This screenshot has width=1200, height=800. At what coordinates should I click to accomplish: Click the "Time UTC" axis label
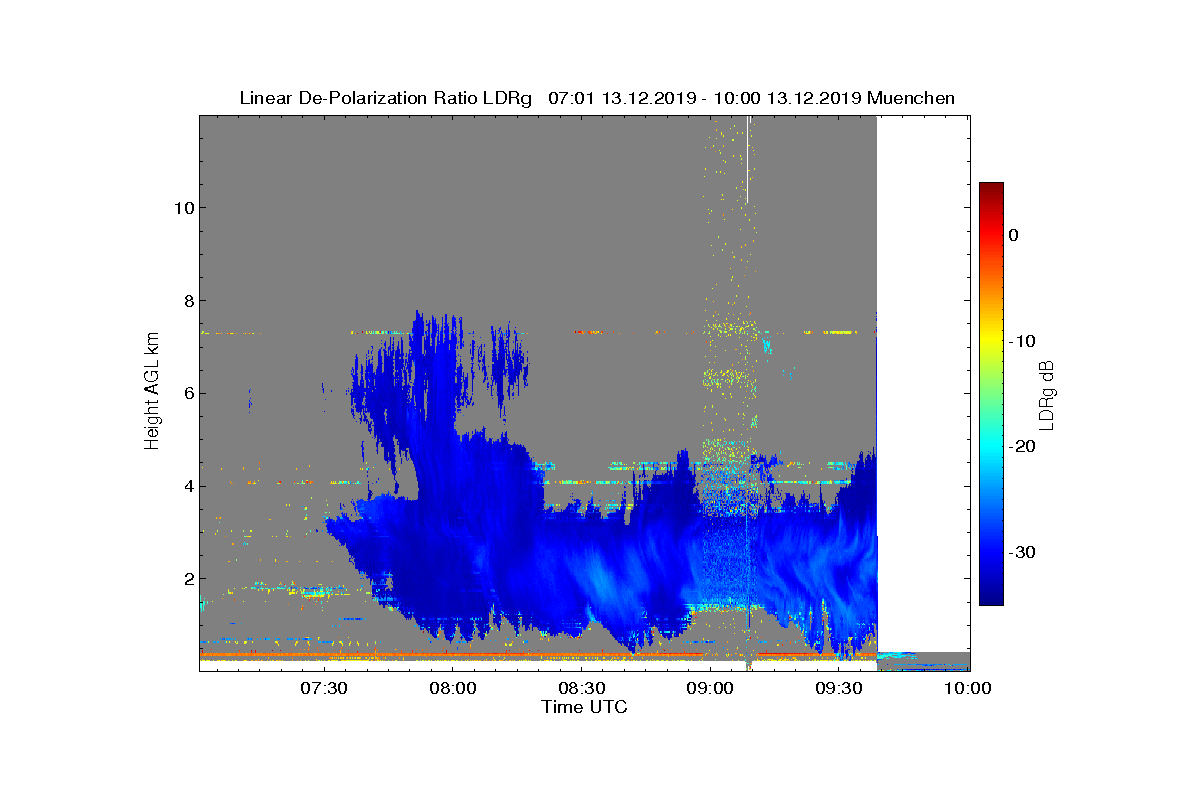[x=585, y=707]
